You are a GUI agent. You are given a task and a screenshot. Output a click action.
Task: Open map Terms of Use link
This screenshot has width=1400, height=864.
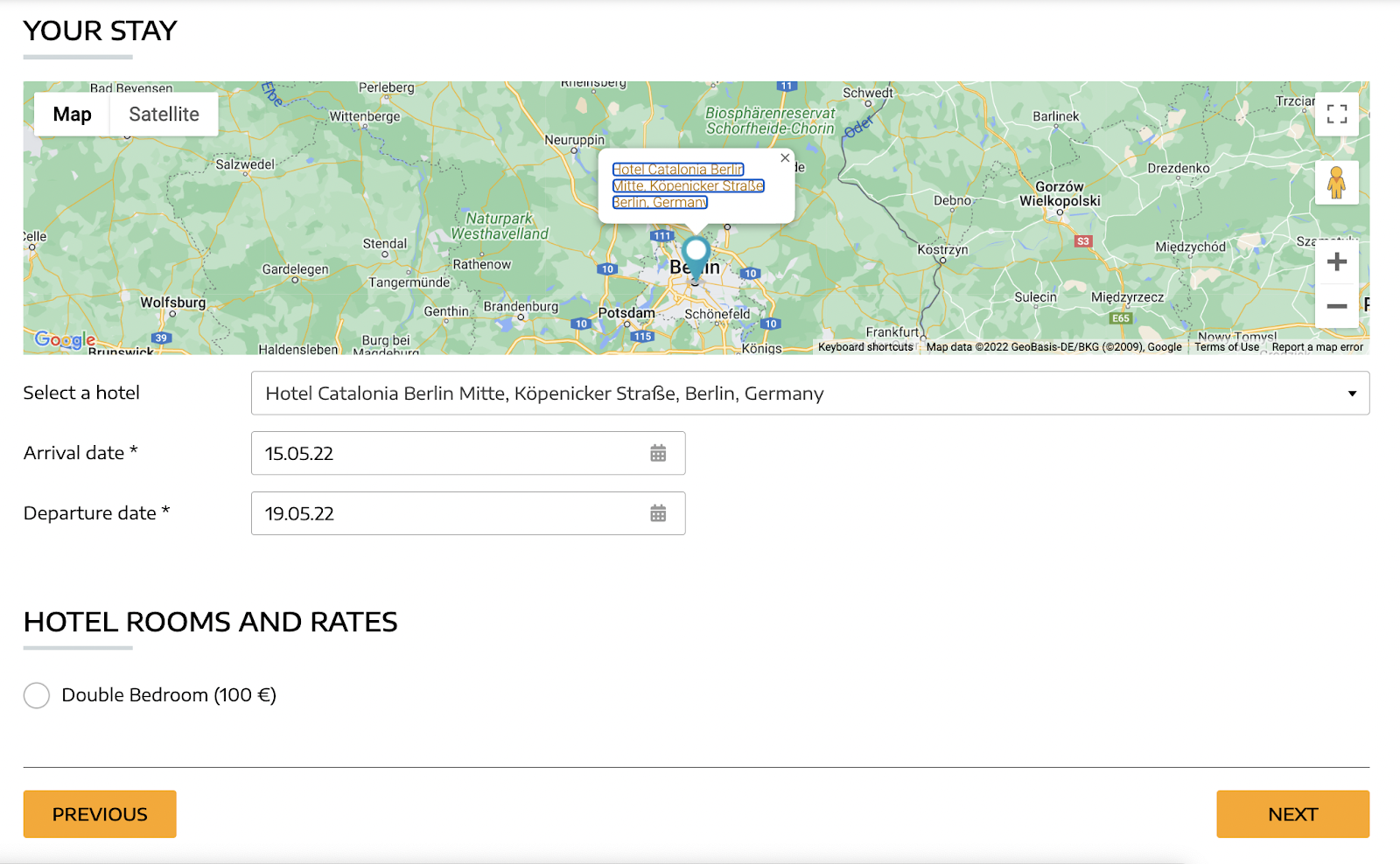tap(1227, 347)
